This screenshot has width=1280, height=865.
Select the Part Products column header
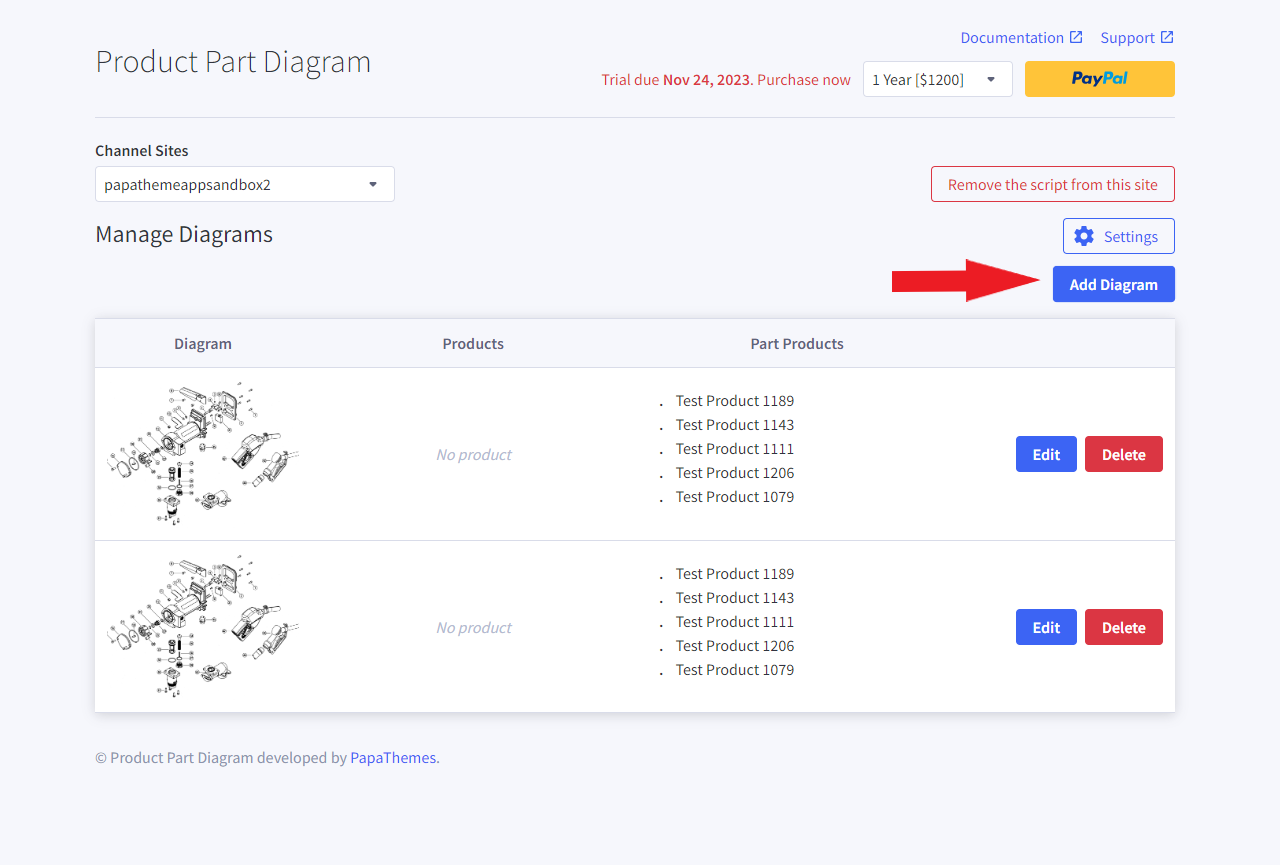(797, 343)
